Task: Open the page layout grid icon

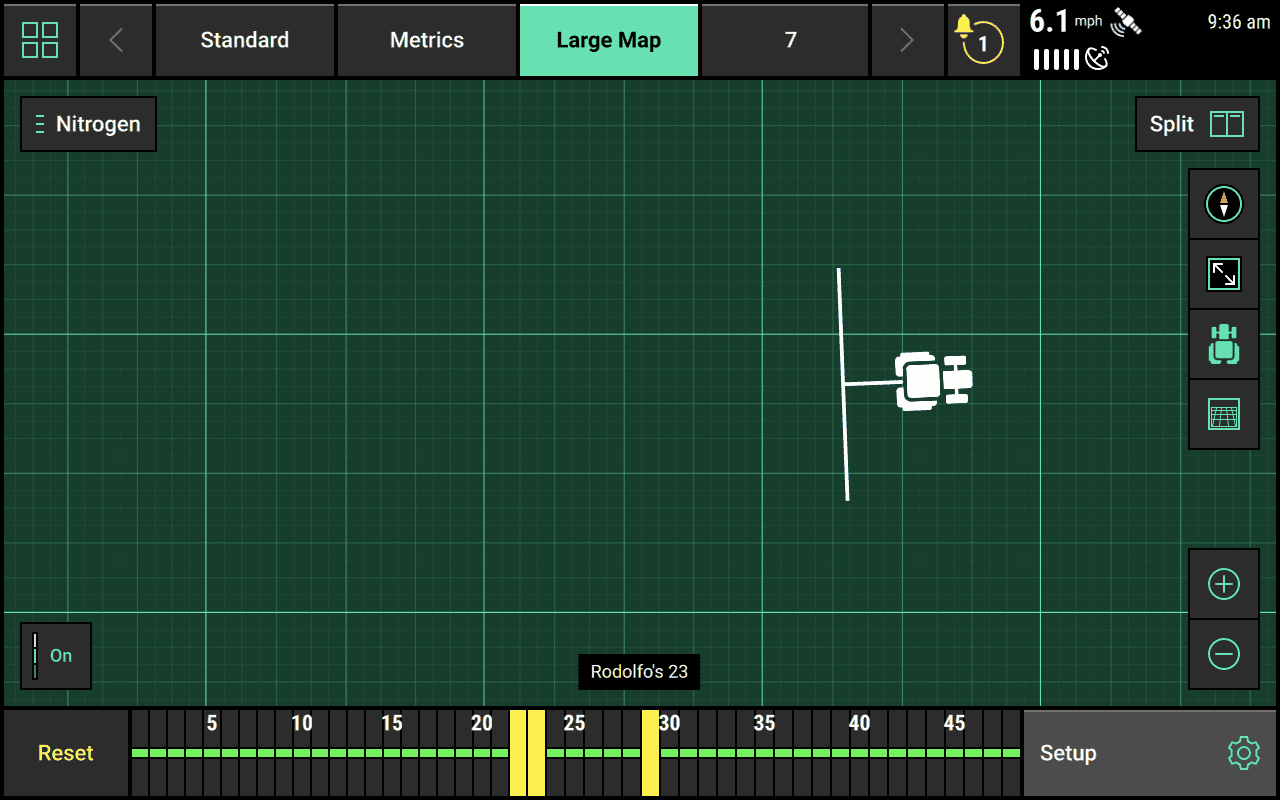Action: pos(40,40)
